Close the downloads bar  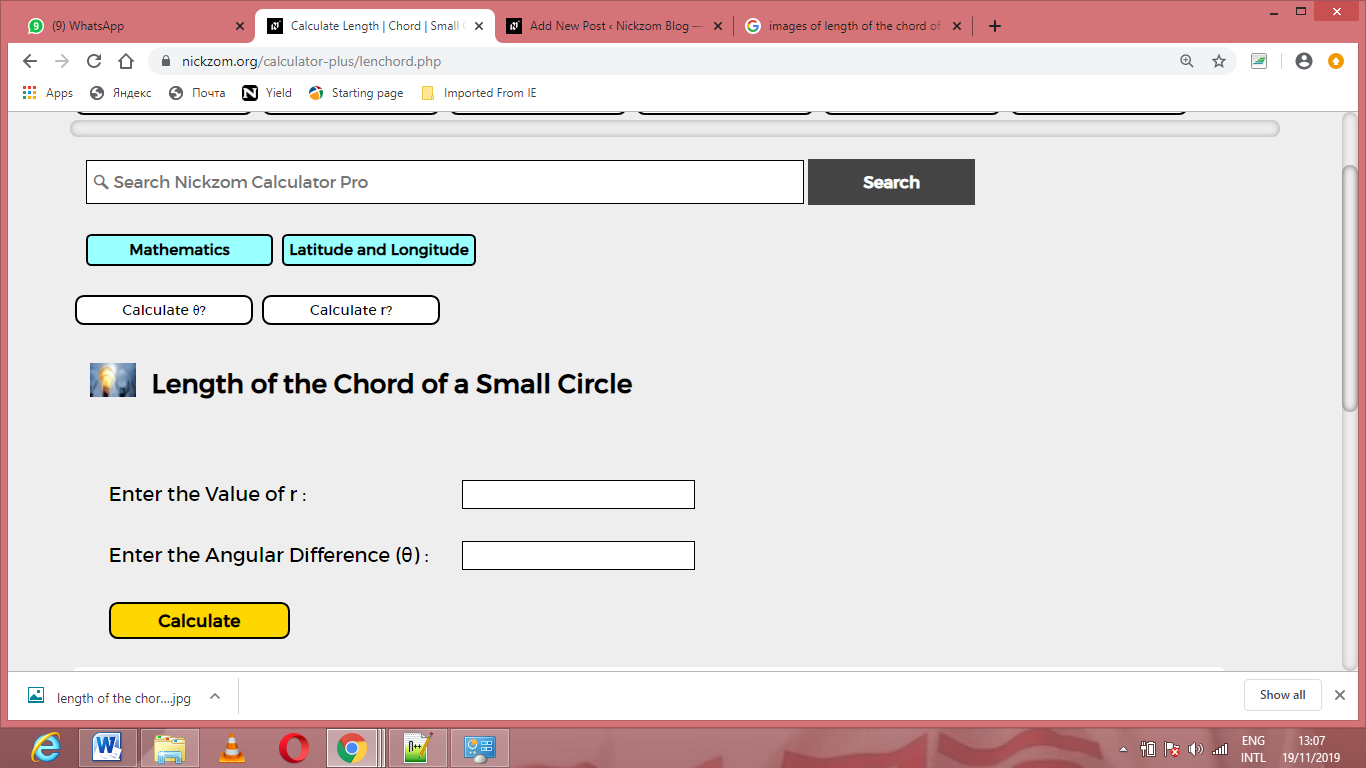point(1340,695)
